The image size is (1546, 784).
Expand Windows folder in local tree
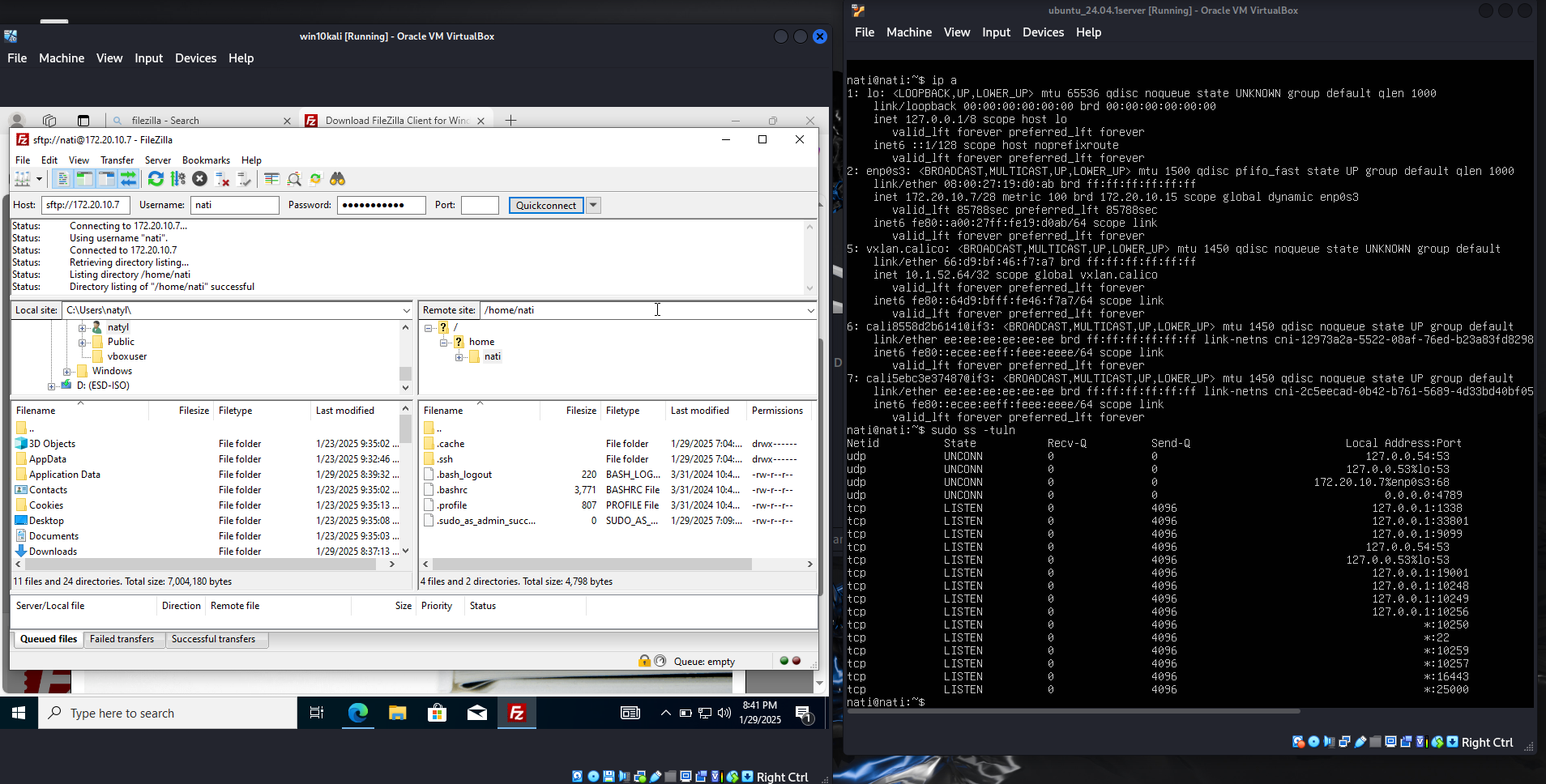click(x=66, y=372)
